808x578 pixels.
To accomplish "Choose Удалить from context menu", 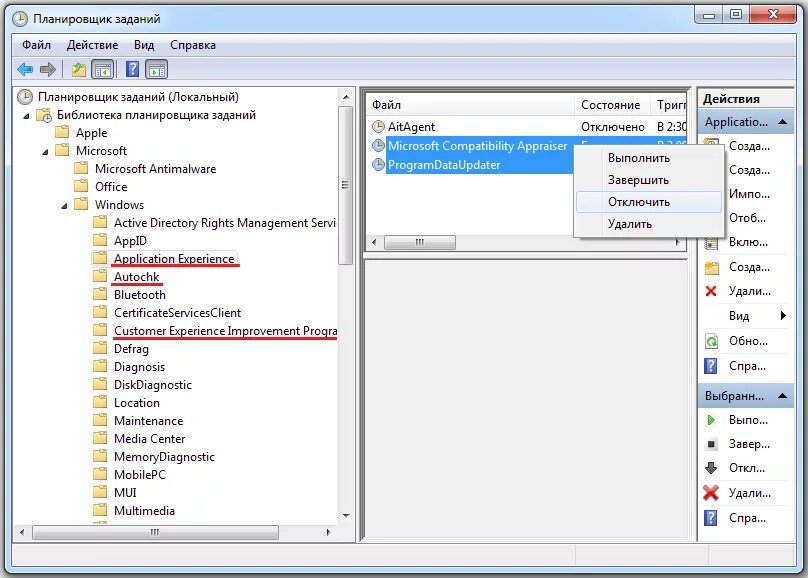I will [649, 224].
